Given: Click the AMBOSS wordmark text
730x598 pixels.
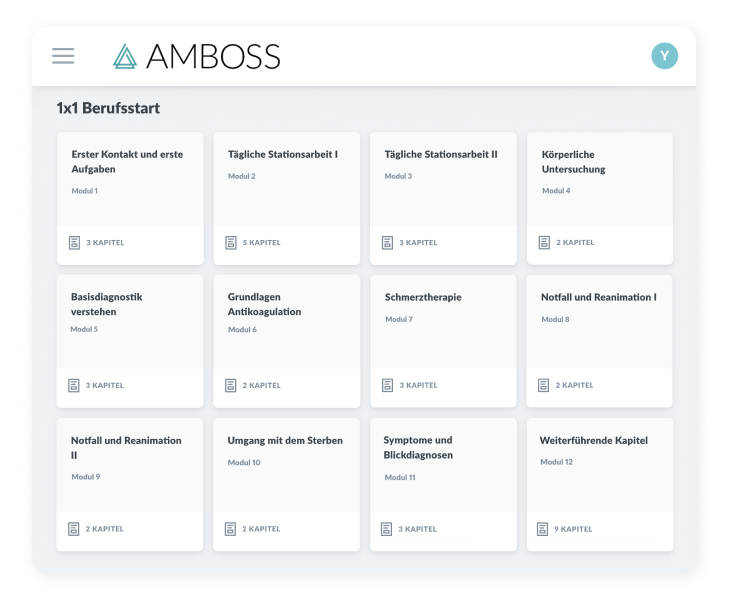Looking at the screenshot, I should click(x=213, y=56).
